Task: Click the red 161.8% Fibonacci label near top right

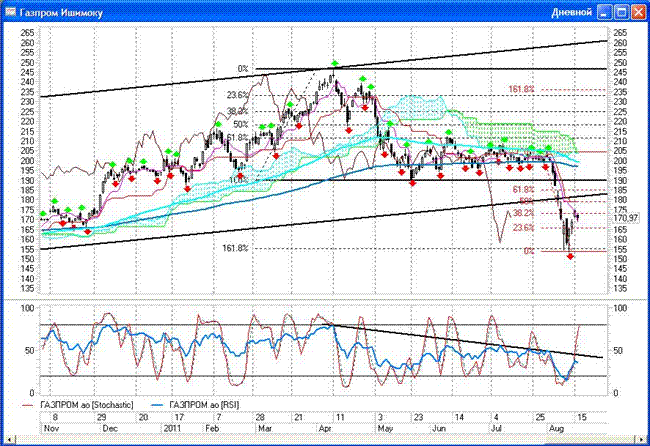Action: coord(522,90)
